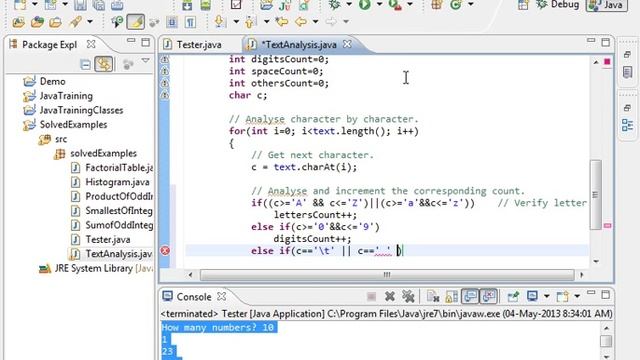The height and width of the screenshot is (360, 640).
Task: Click the Open Type toolbar icon
Action: click(x=38, y=22)
